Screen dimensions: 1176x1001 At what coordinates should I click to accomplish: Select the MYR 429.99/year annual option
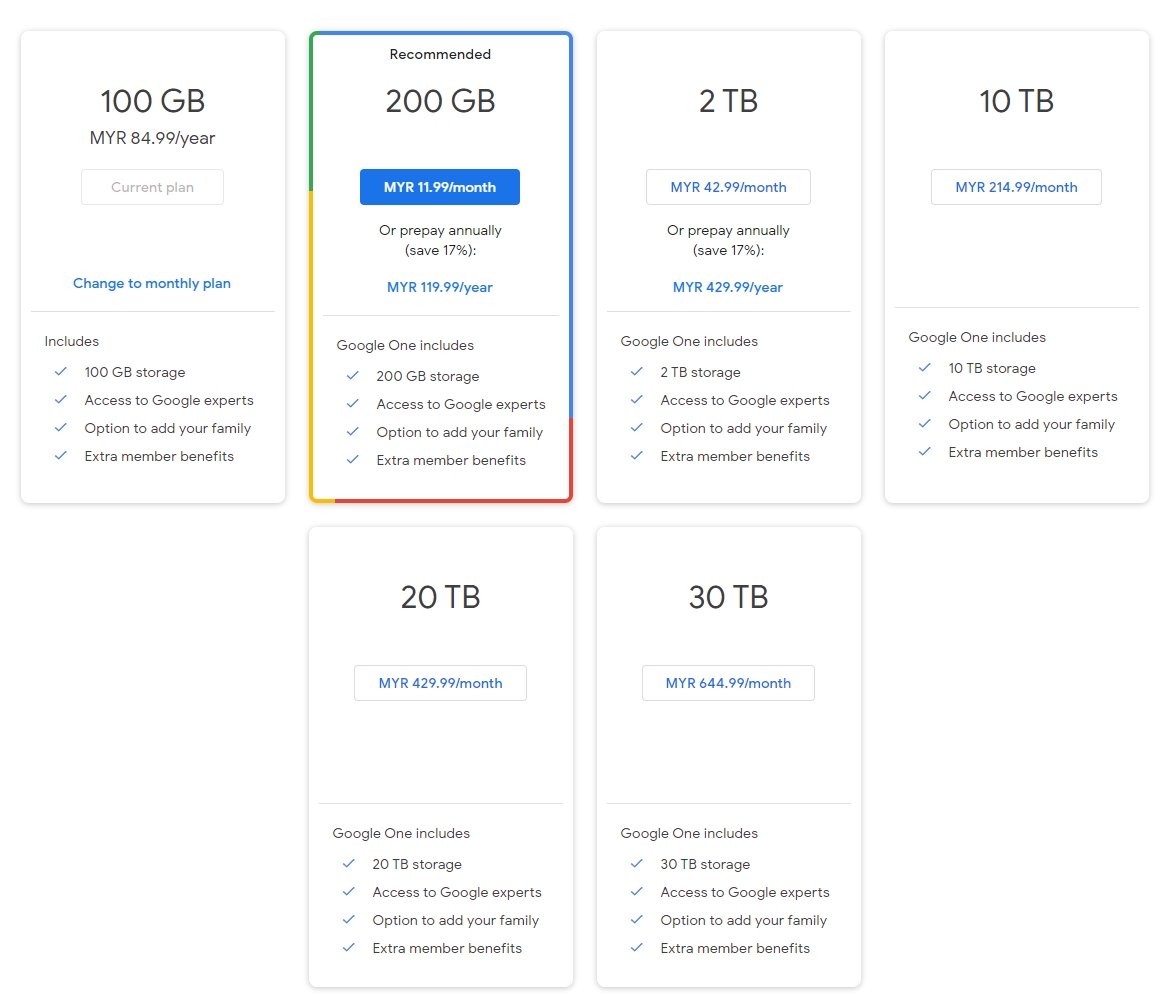click(x=728, y=287)
